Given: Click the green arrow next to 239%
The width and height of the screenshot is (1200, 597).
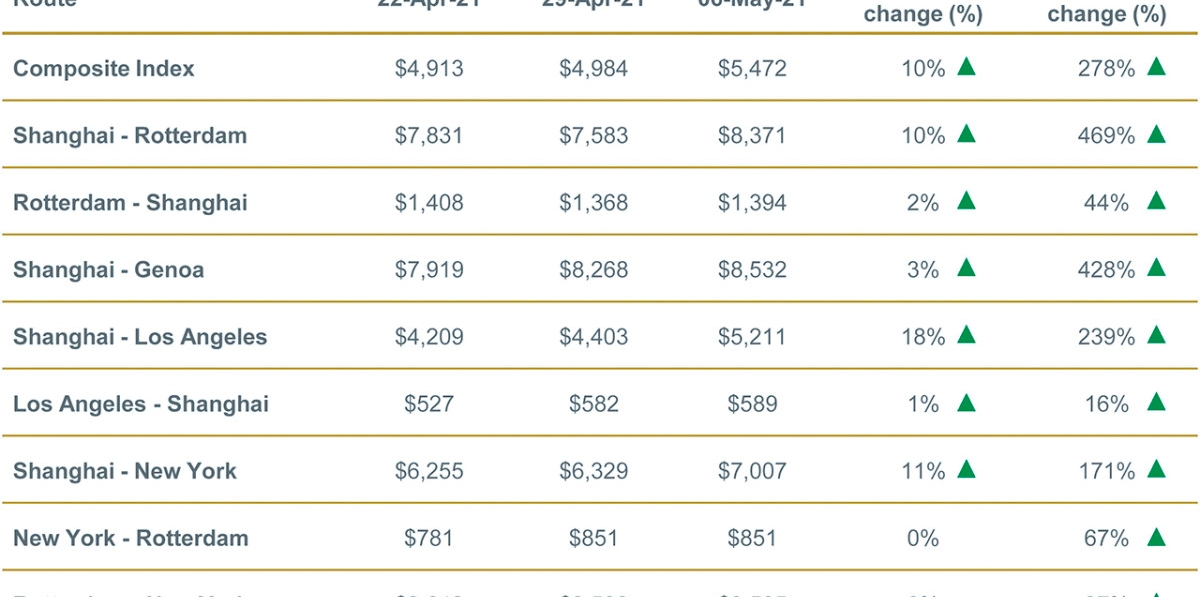Looking at the screenshot, I should (1156, 335).
